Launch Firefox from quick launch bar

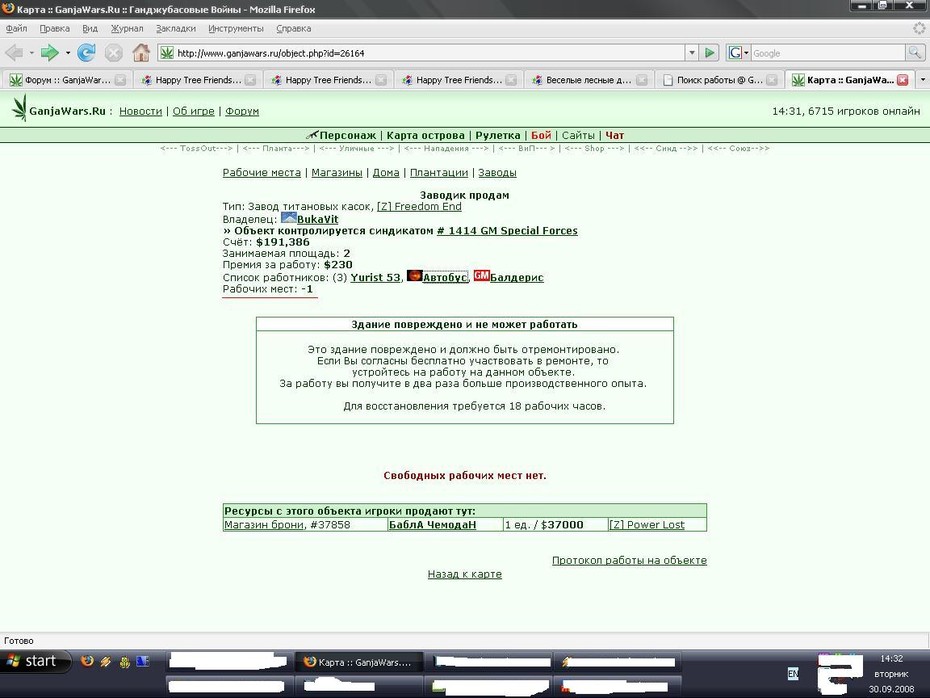point(87,661)
